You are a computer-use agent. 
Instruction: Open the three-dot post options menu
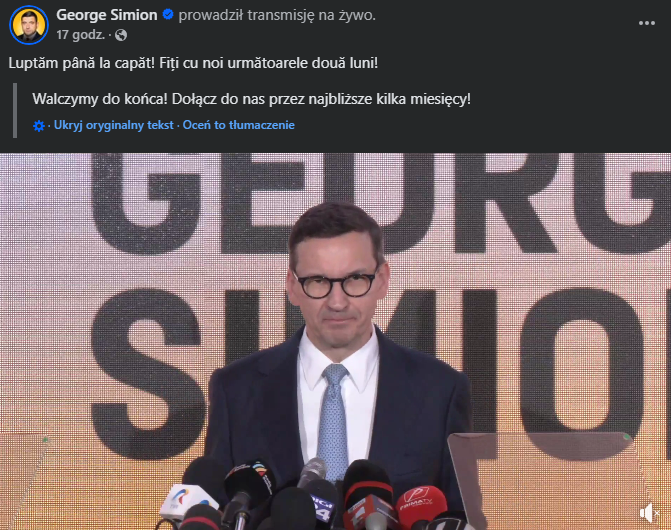[647, 23]
